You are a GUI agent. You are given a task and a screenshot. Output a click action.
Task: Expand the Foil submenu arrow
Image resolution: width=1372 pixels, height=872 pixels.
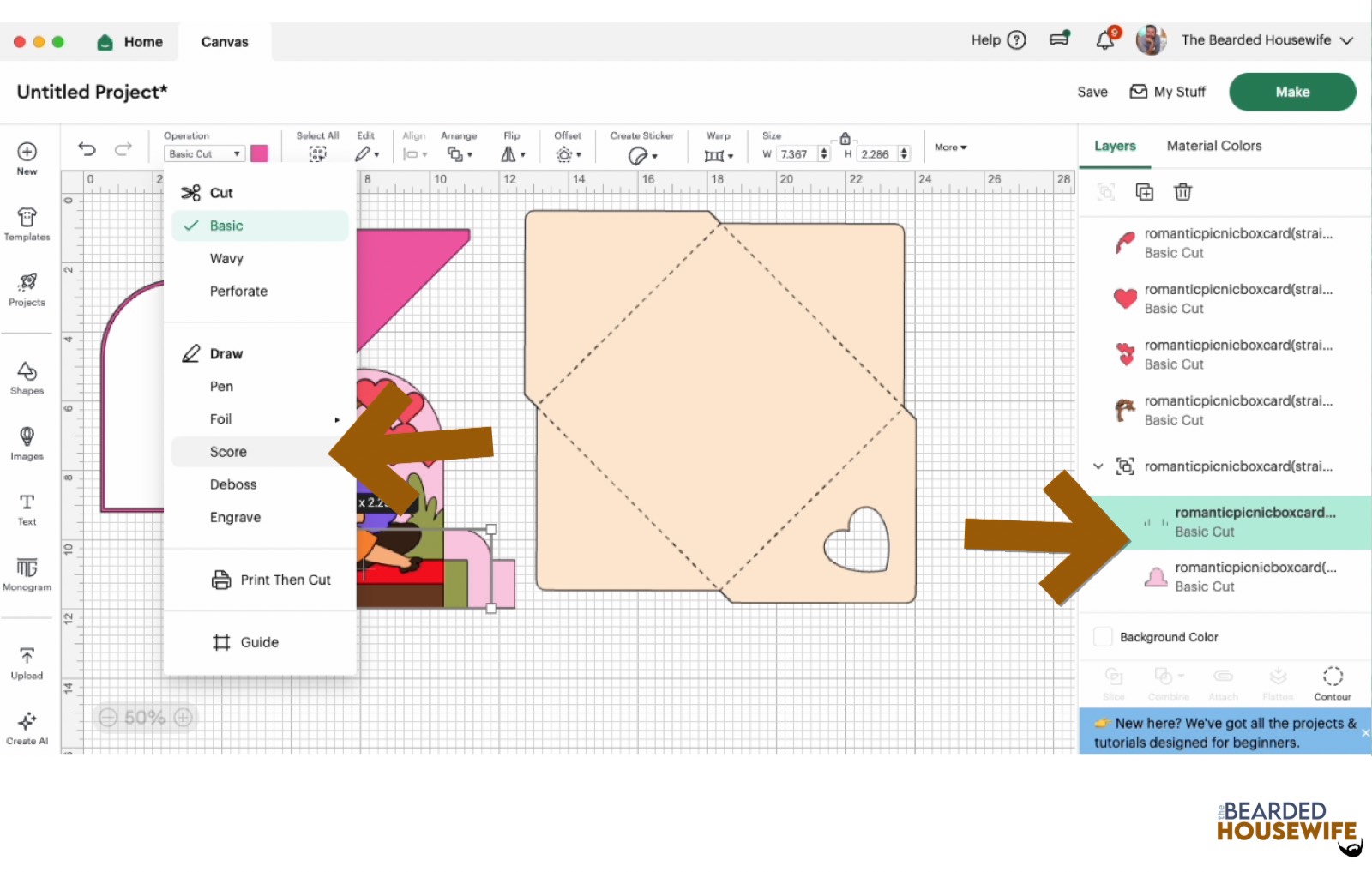click(337, 419)
